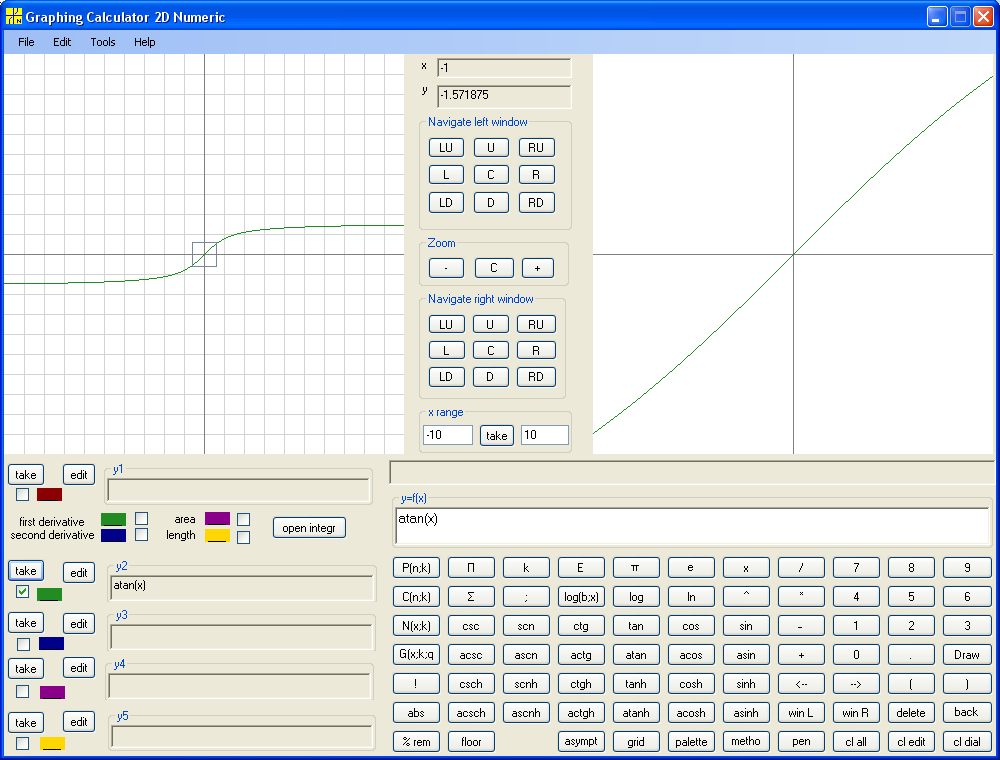Zoom in with the plus button
The height and width of the screenshot is (760, 1000).
point(538,268)
